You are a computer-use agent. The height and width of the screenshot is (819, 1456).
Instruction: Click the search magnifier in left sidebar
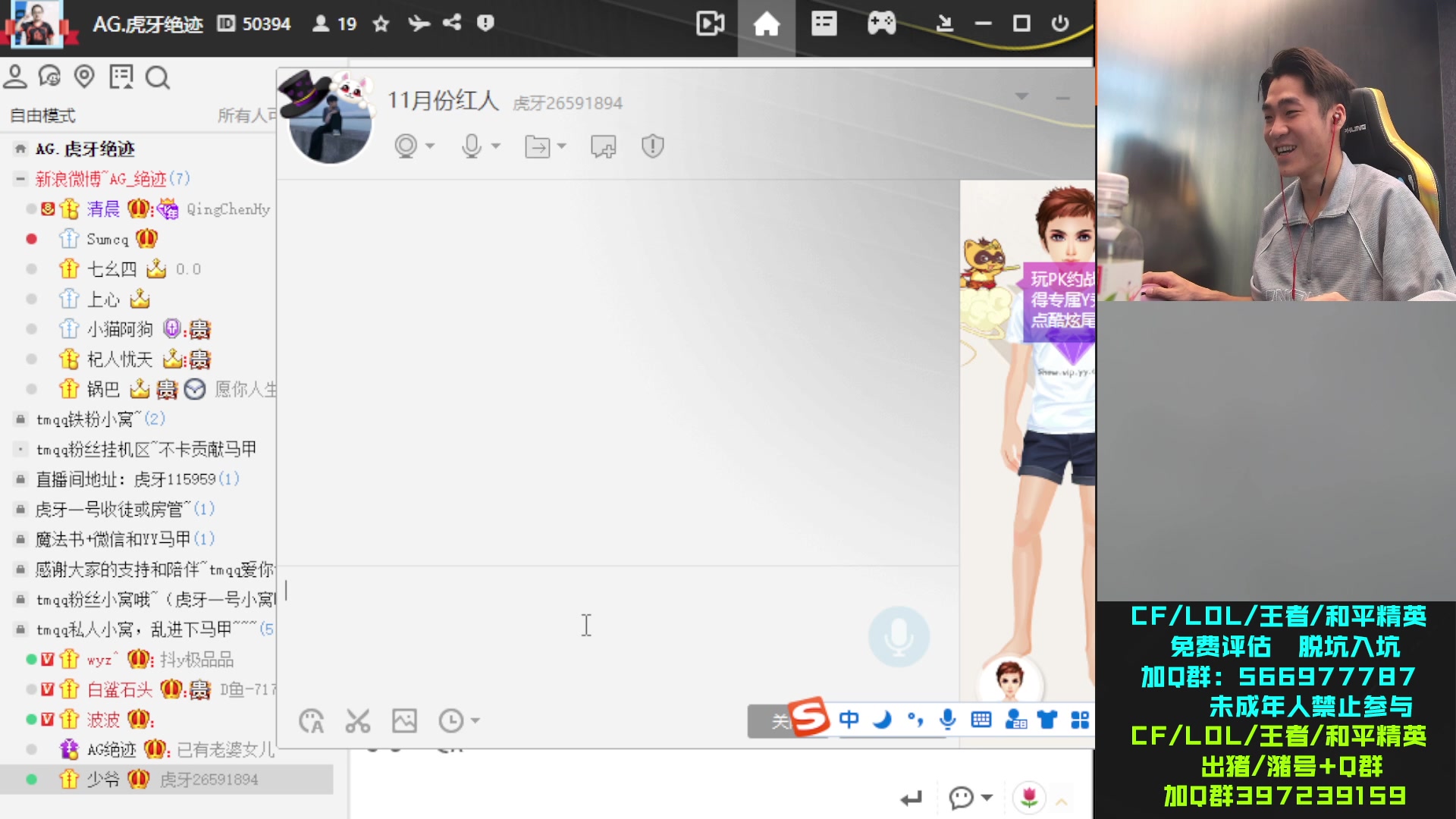point(157,77)
